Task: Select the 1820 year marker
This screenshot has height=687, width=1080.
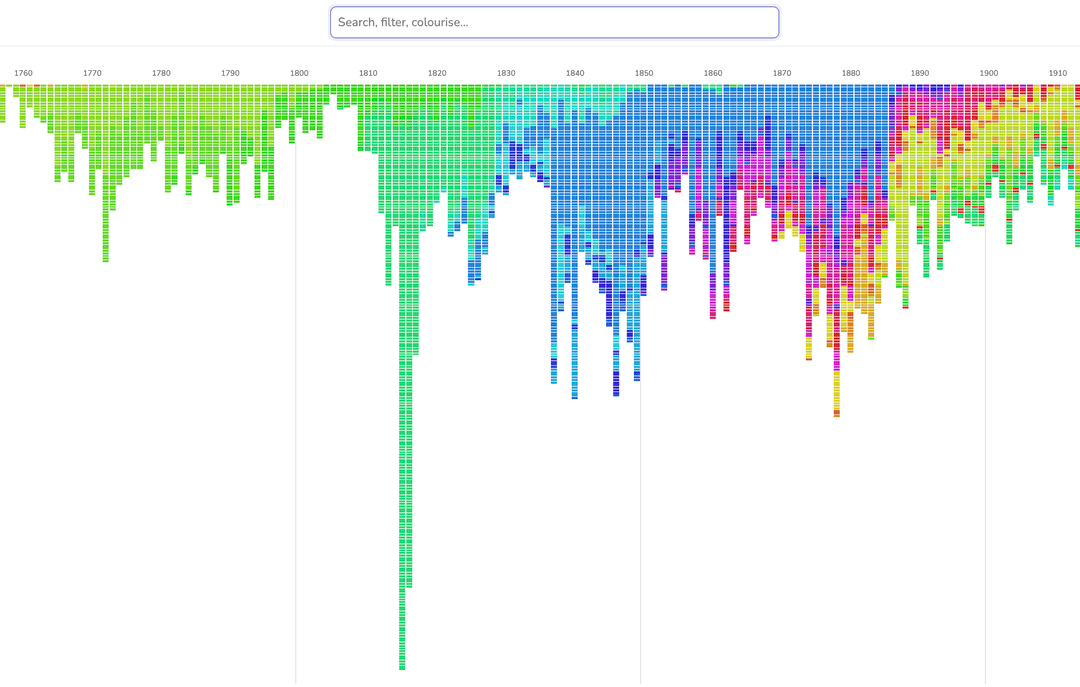Action: [437, 73]
